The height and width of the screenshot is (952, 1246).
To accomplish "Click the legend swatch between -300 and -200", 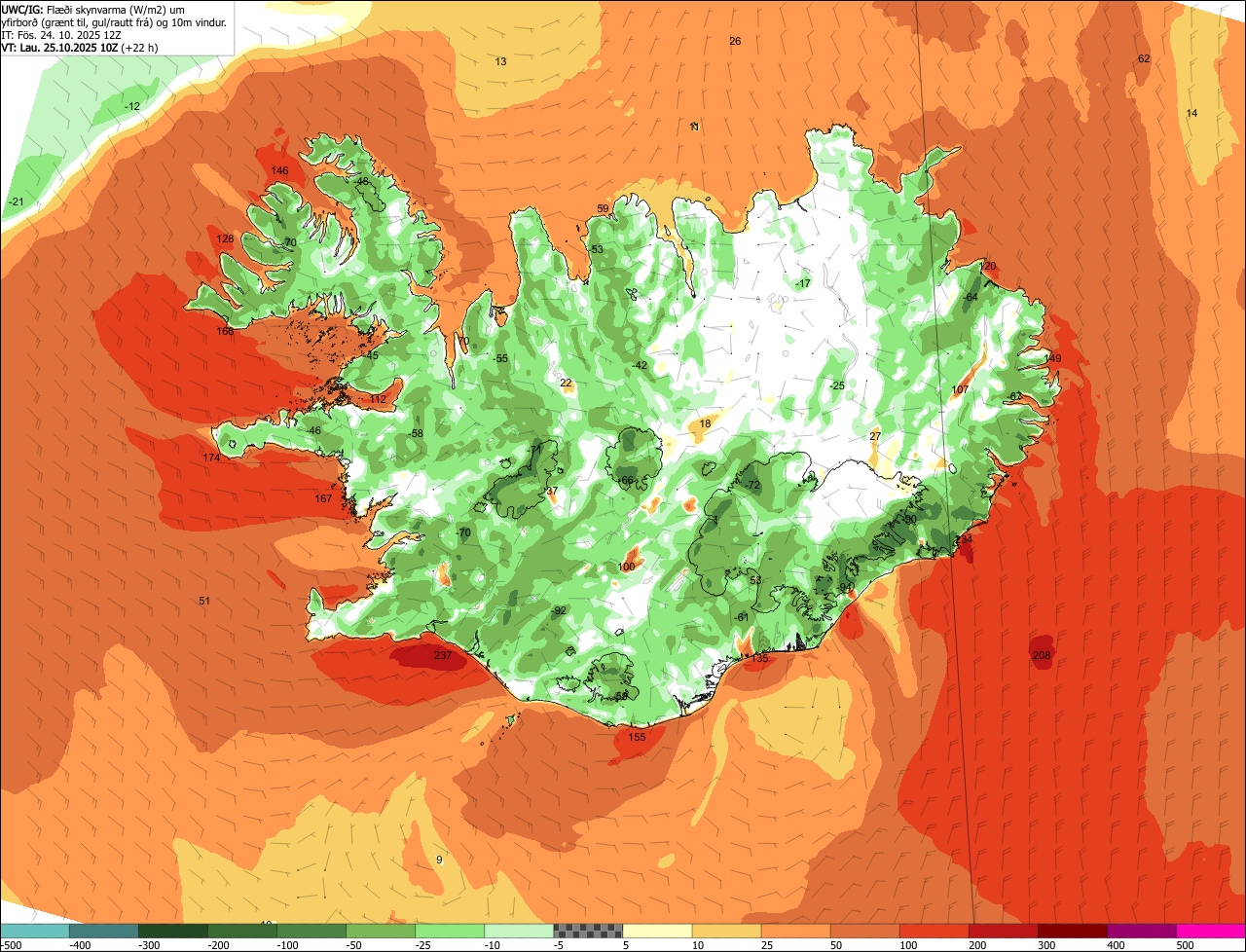I will (173, 931).
